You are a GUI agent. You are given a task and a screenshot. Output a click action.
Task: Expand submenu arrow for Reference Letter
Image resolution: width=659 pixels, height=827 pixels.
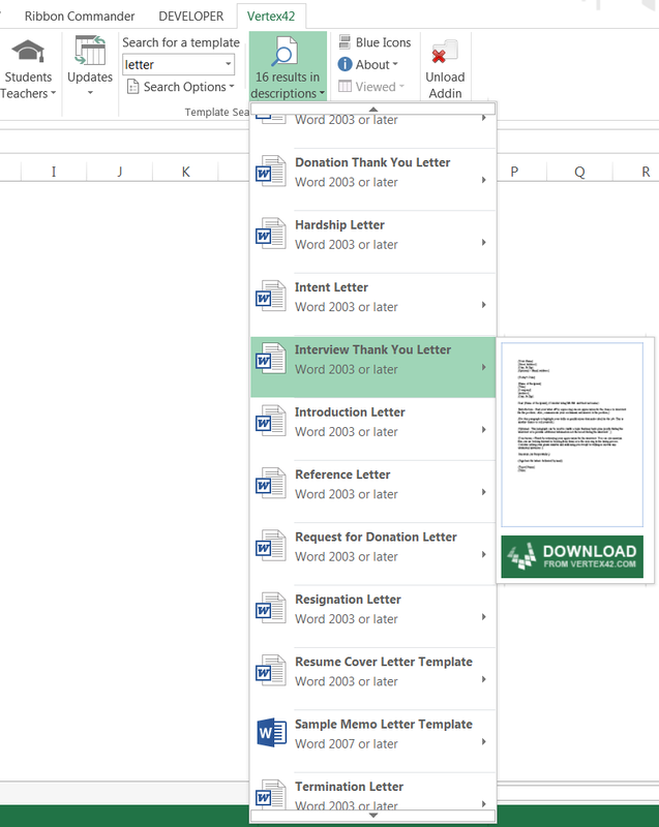pos(483,492)
